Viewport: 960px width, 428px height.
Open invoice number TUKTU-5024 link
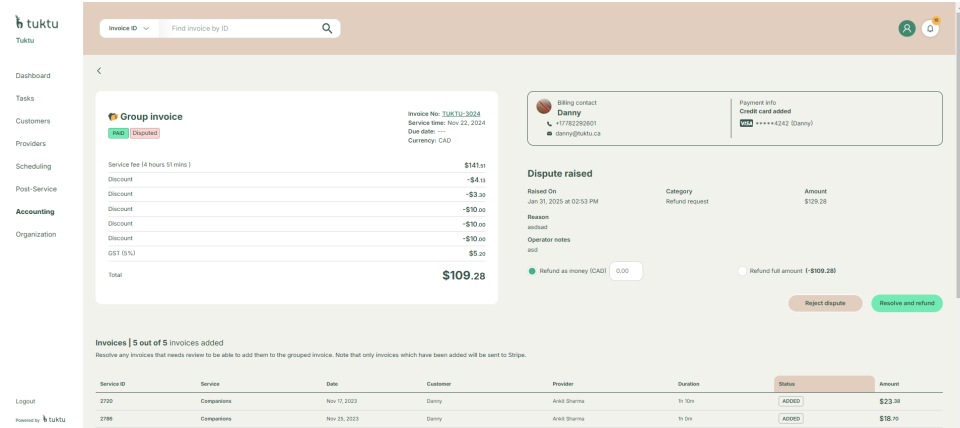461,114
